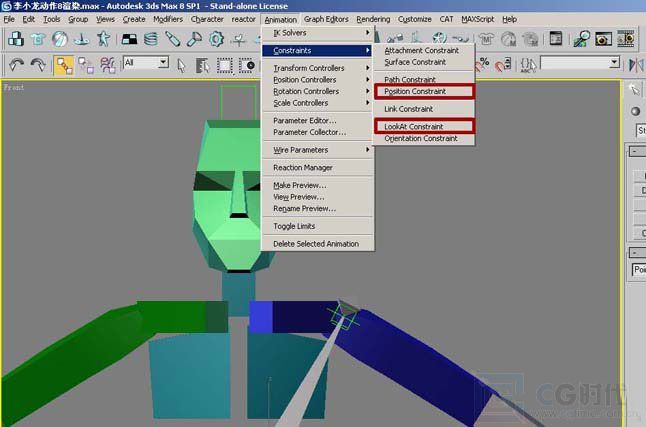Select Delete Selected Animation menu entry
This screenshot has height=427, width=646.
coord(315,244)
